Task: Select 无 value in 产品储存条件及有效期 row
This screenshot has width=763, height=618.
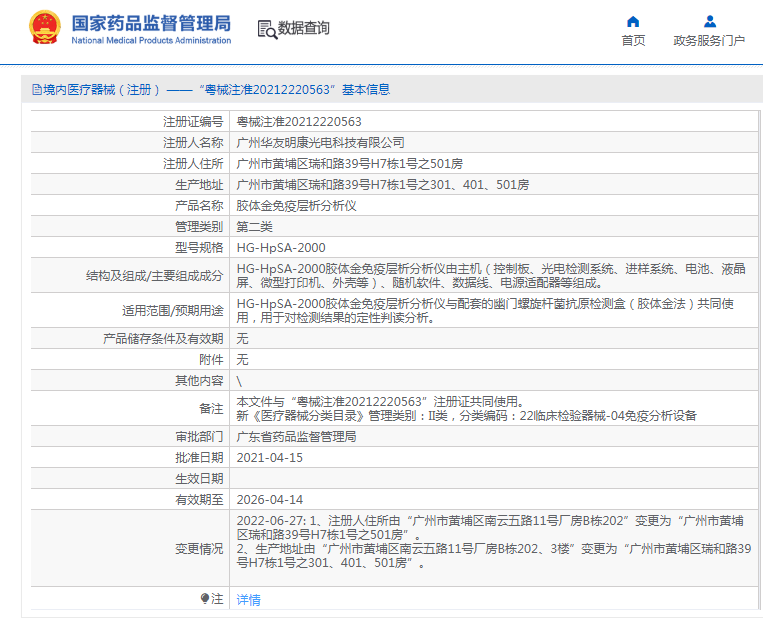Action: click(242, 339)
